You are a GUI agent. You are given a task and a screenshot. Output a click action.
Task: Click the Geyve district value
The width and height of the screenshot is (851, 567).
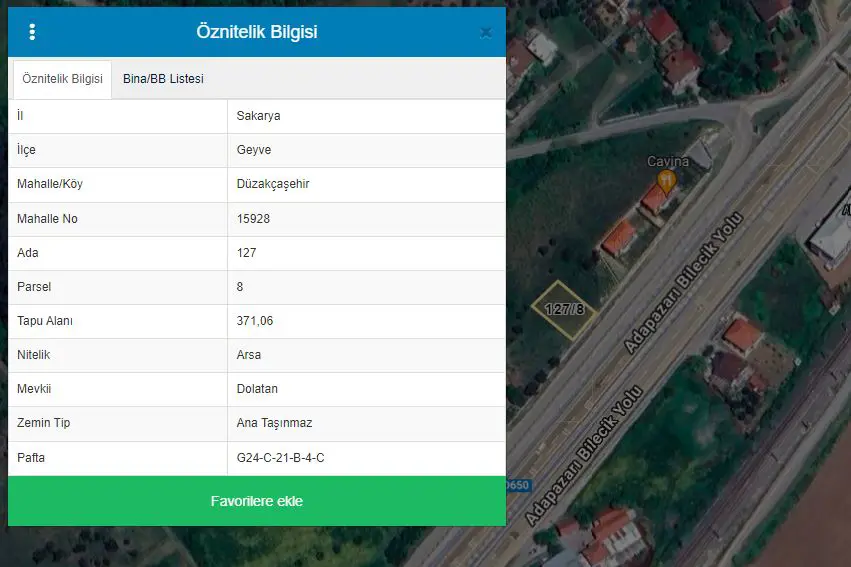coord(253,150)
